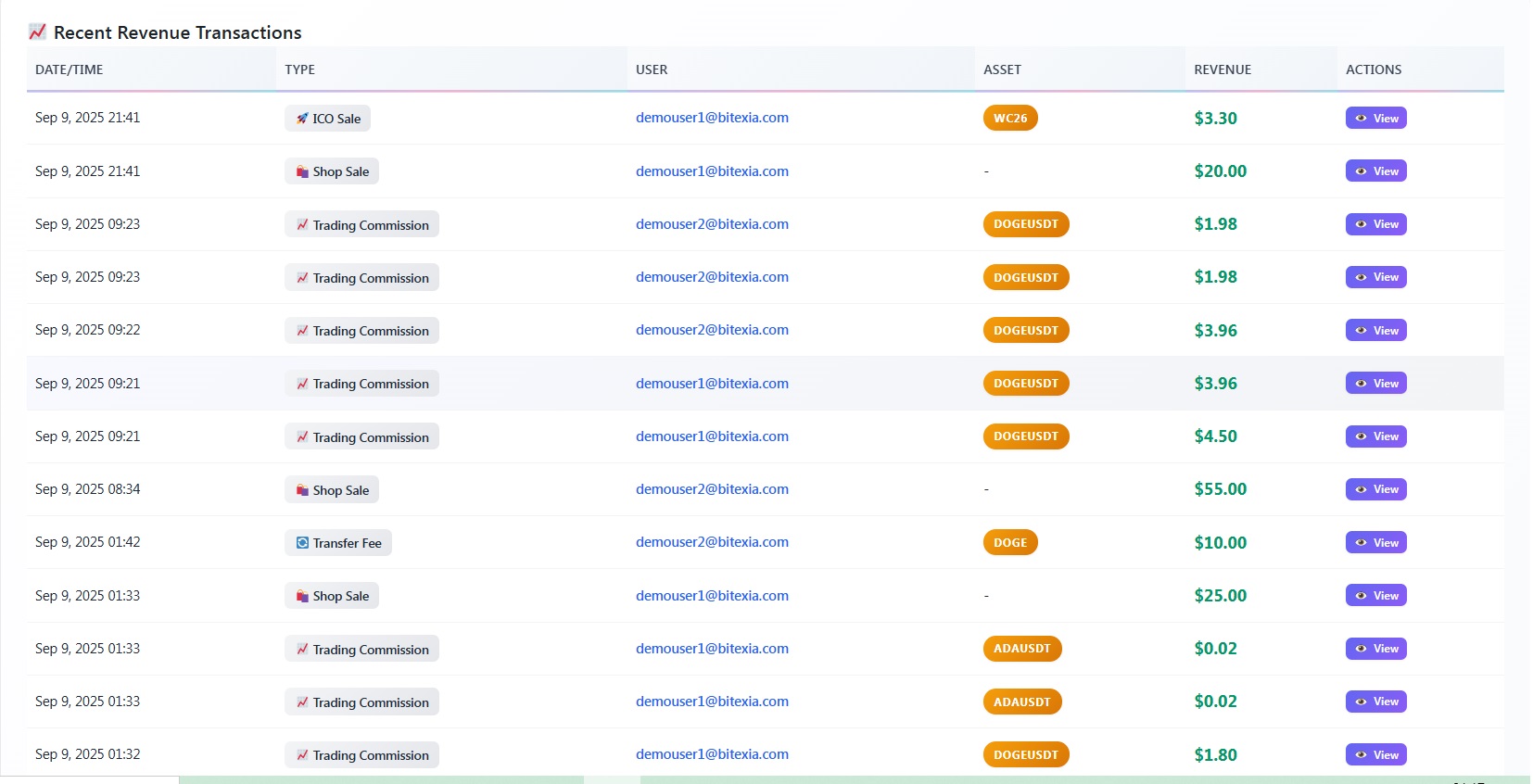Click shopping bag icon in $55.00 Shop Sale
Image resolution: width=1533 pixels, height=784 pixels.
pos(302,490)
